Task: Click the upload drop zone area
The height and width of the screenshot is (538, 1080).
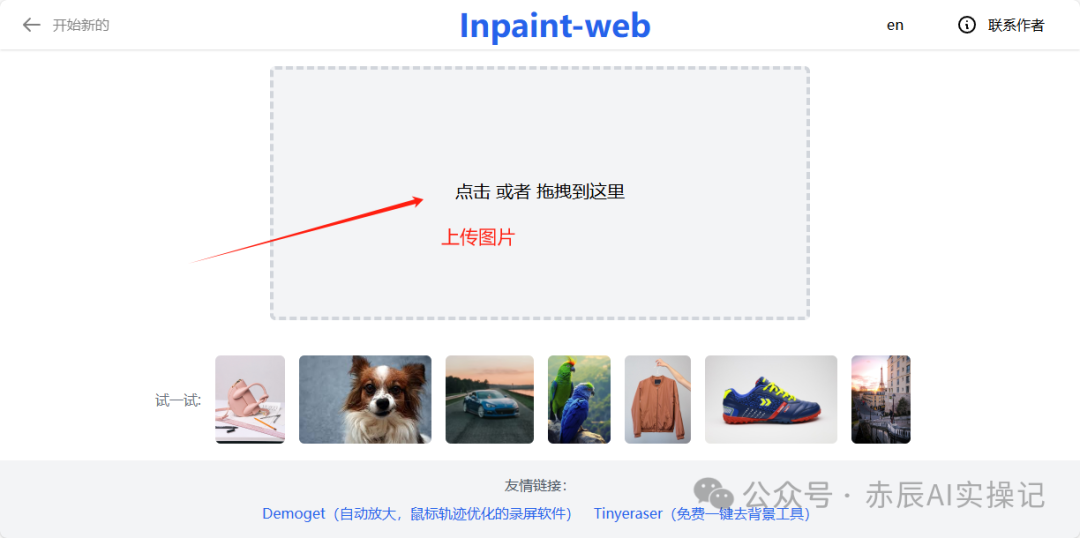Action: [539, 193]
